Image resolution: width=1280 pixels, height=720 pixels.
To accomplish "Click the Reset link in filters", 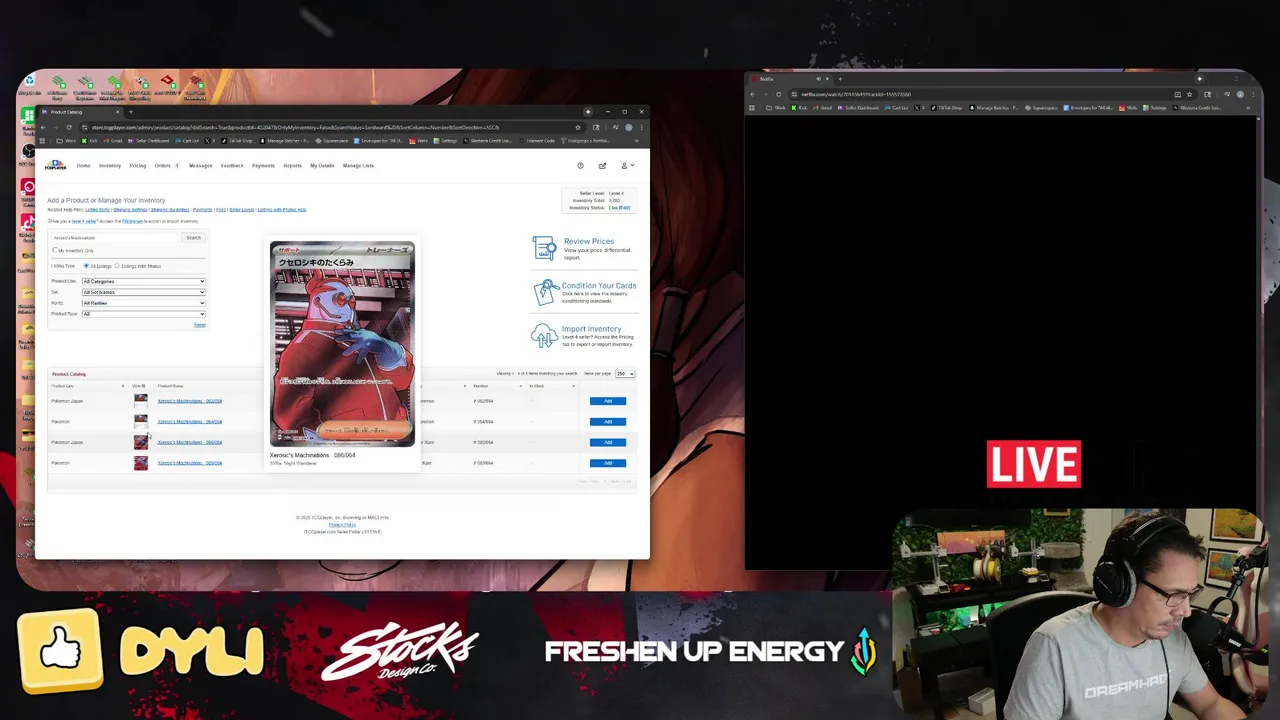I will 200,325.
